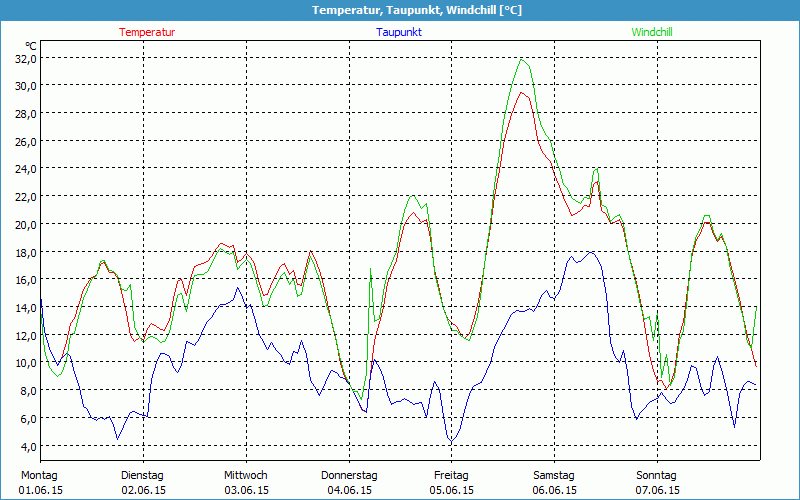This screenshot has height=500, width=800.
Task: Click the 16,0 y-axis value
Action: click(26, 281)
